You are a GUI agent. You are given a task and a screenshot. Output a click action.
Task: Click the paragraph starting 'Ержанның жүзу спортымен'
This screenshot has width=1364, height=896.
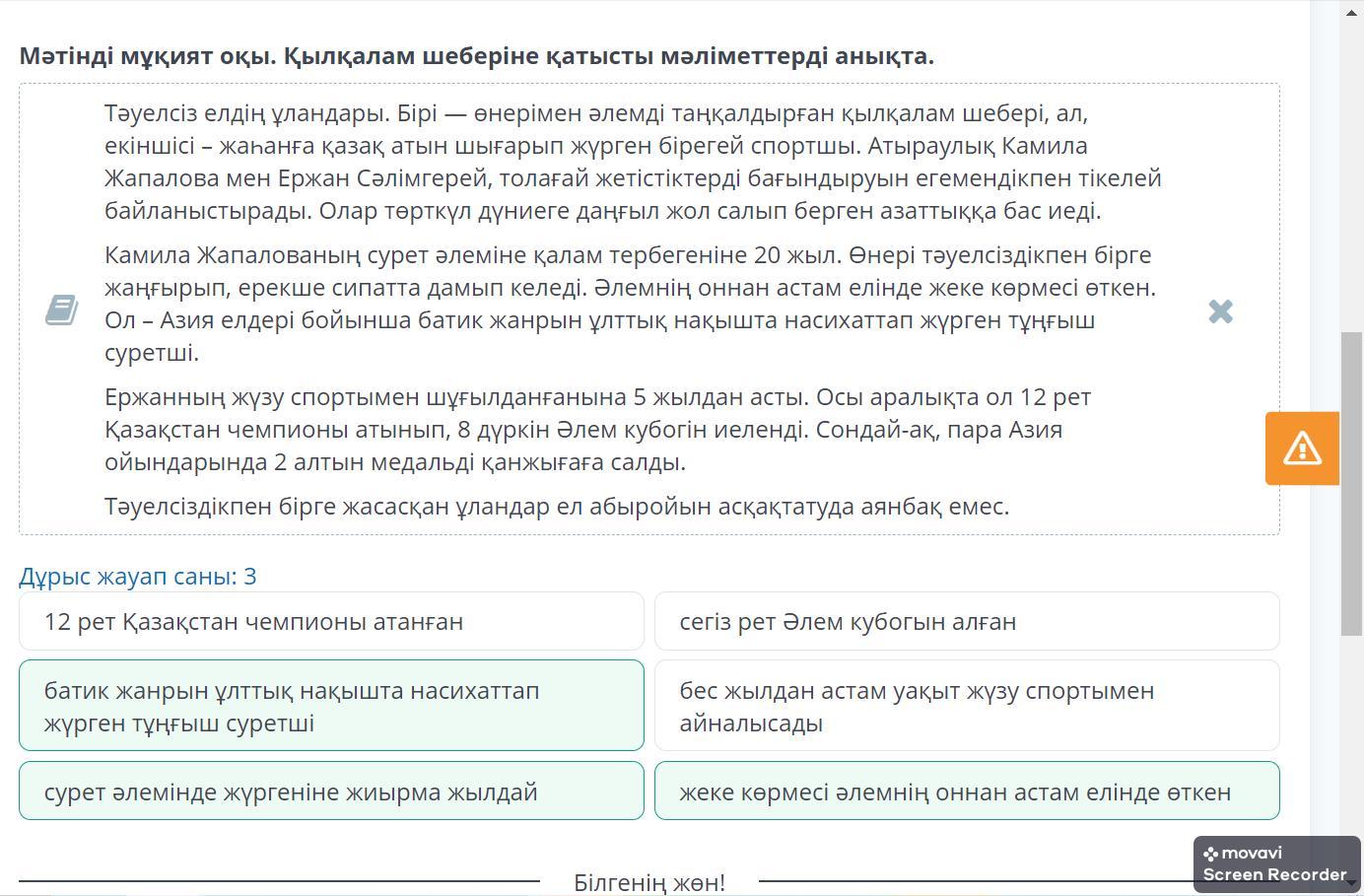598,430
